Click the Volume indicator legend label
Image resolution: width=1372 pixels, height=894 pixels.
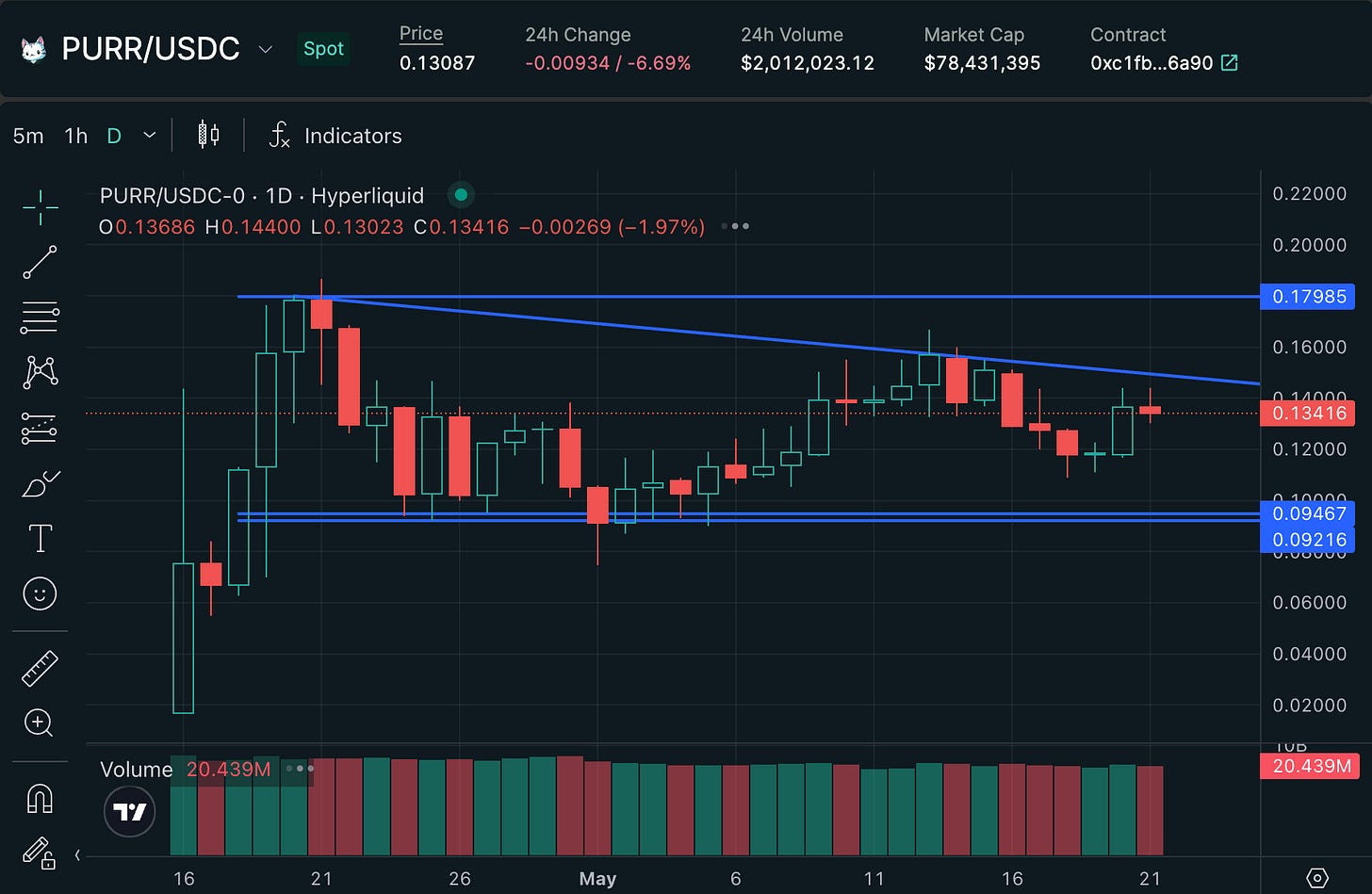click(137, 770)
